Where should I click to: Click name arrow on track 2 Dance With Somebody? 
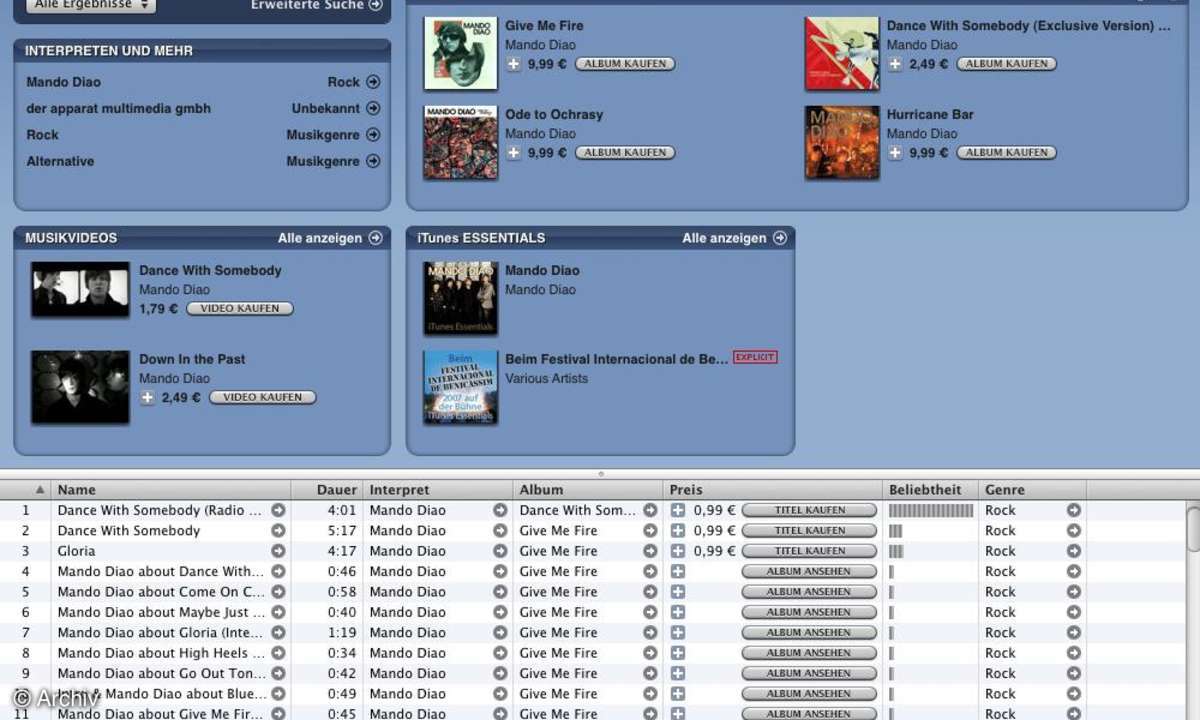coord(278,531)
